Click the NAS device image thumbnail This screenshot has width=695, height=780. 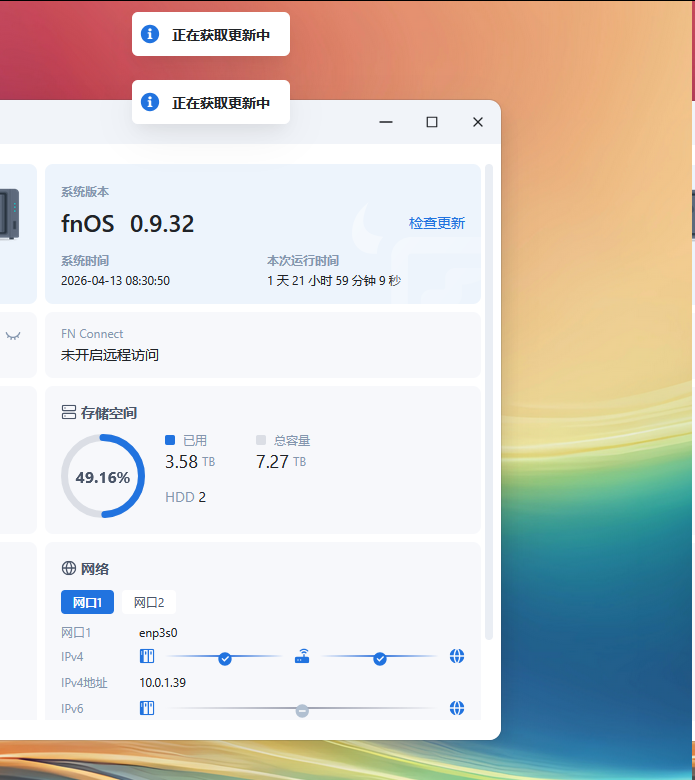pos(9,214)
